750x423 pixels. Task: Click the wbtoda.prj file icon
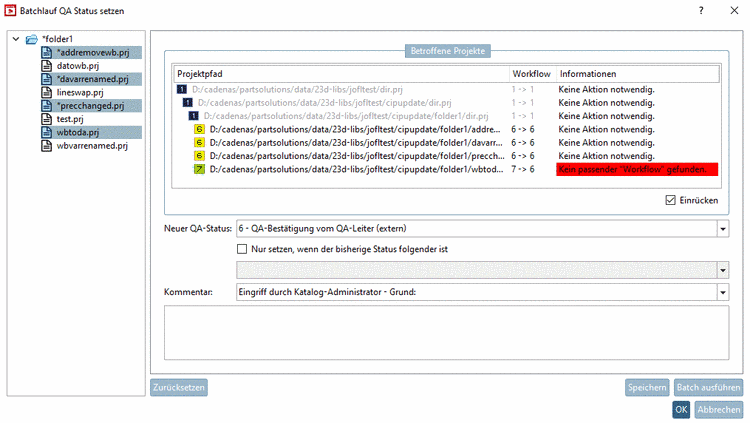[46, 133]
